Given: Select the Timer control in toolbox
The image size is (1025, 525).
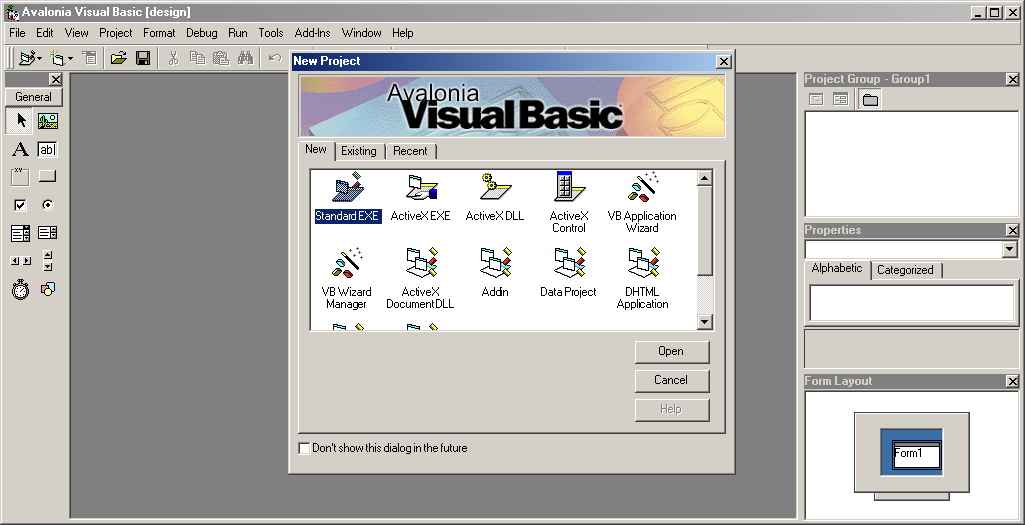Looking at the screenshot, I should coord(20,290).
